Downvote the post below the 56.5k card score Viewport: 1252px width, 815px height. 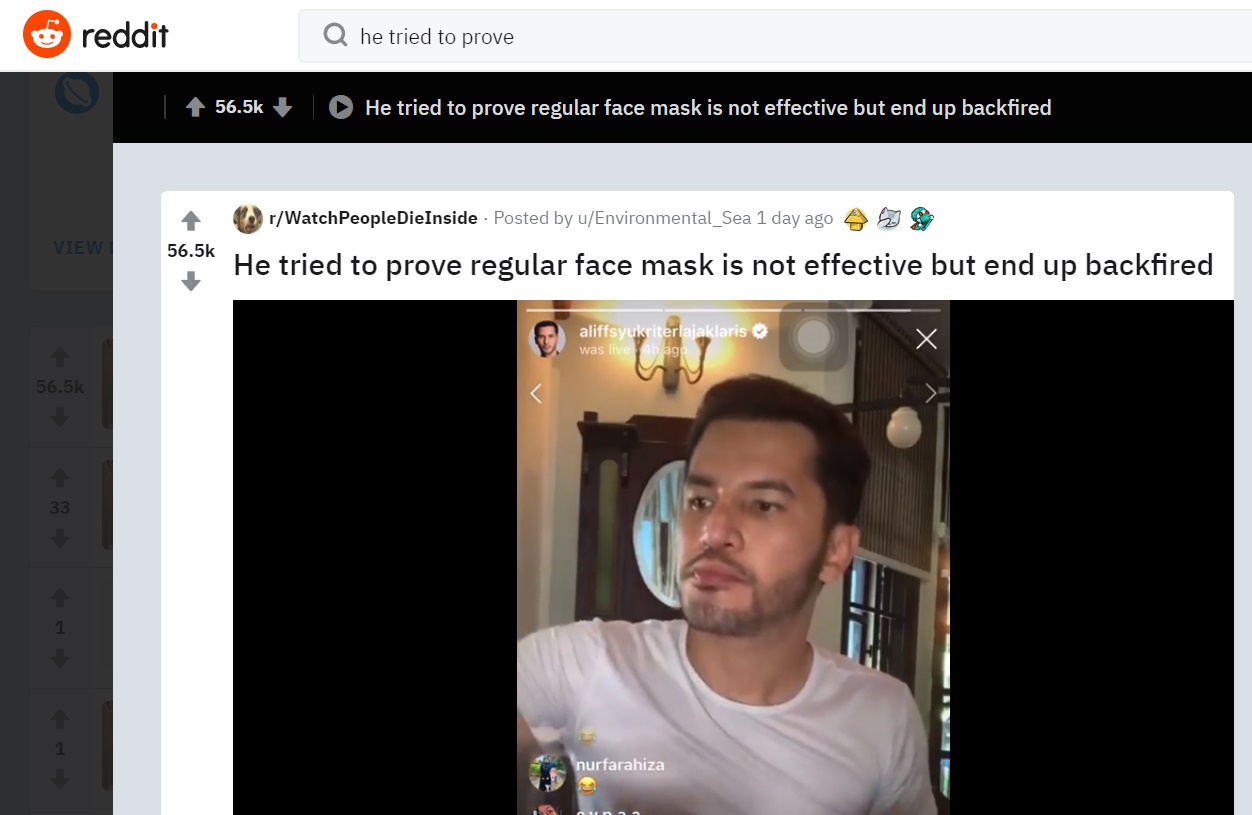pos(191,282)
